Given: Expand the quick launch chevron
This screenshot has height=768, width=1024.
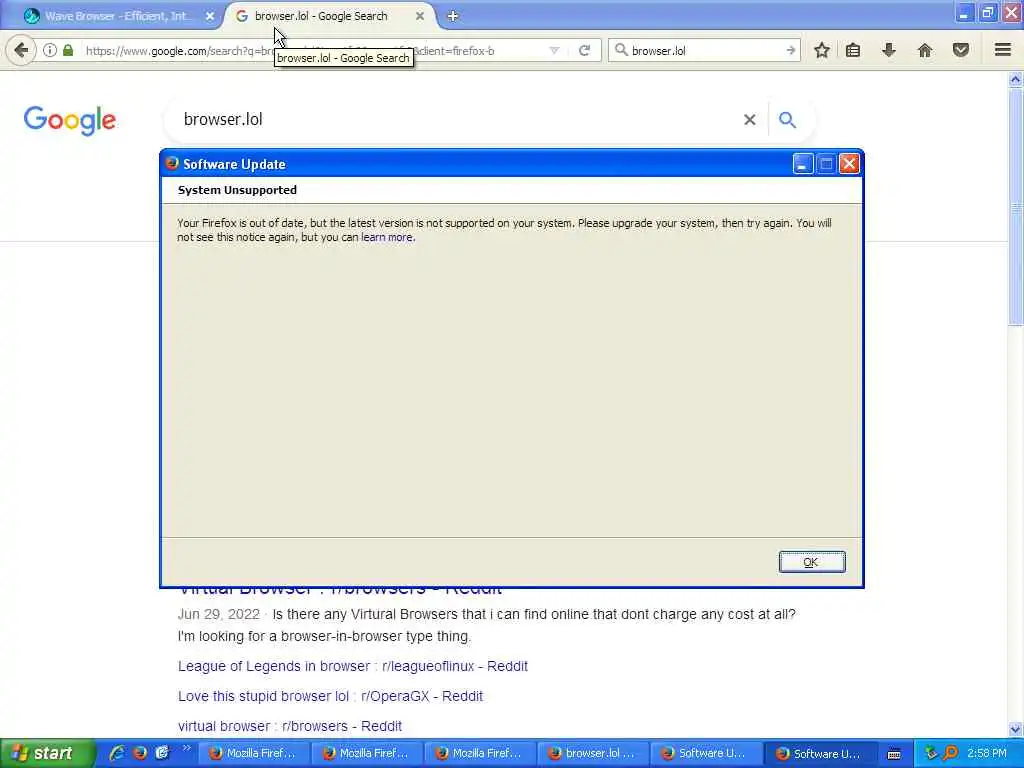Looking at the screenshot, I should click(x=187, y=748).
